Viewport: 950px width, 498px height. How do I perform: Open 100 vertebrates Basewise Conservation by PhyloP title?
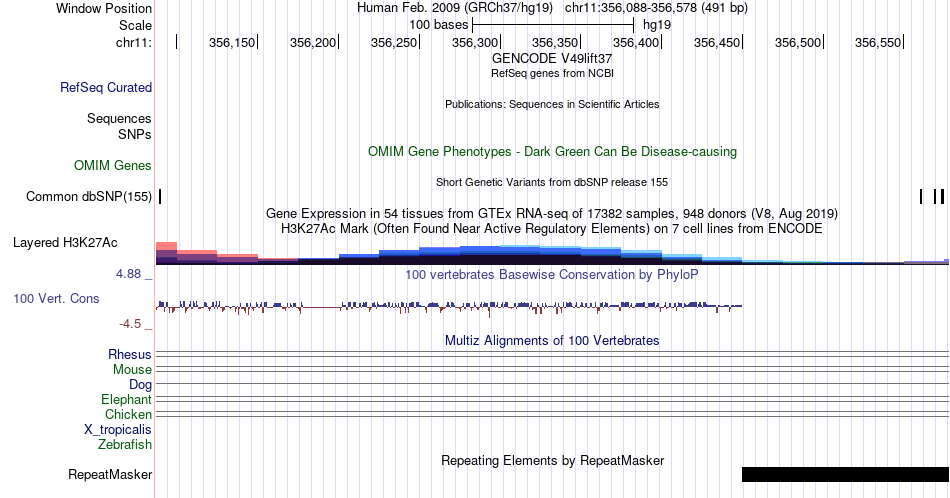click(552, 274)
